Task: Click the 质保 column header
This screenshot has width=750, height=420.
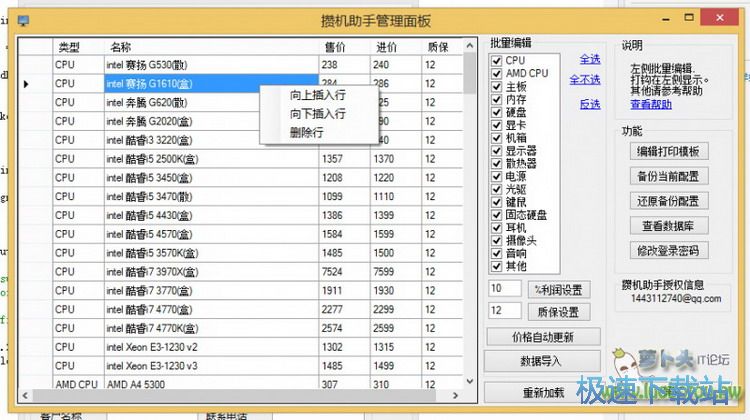Action: click(442, 47)
